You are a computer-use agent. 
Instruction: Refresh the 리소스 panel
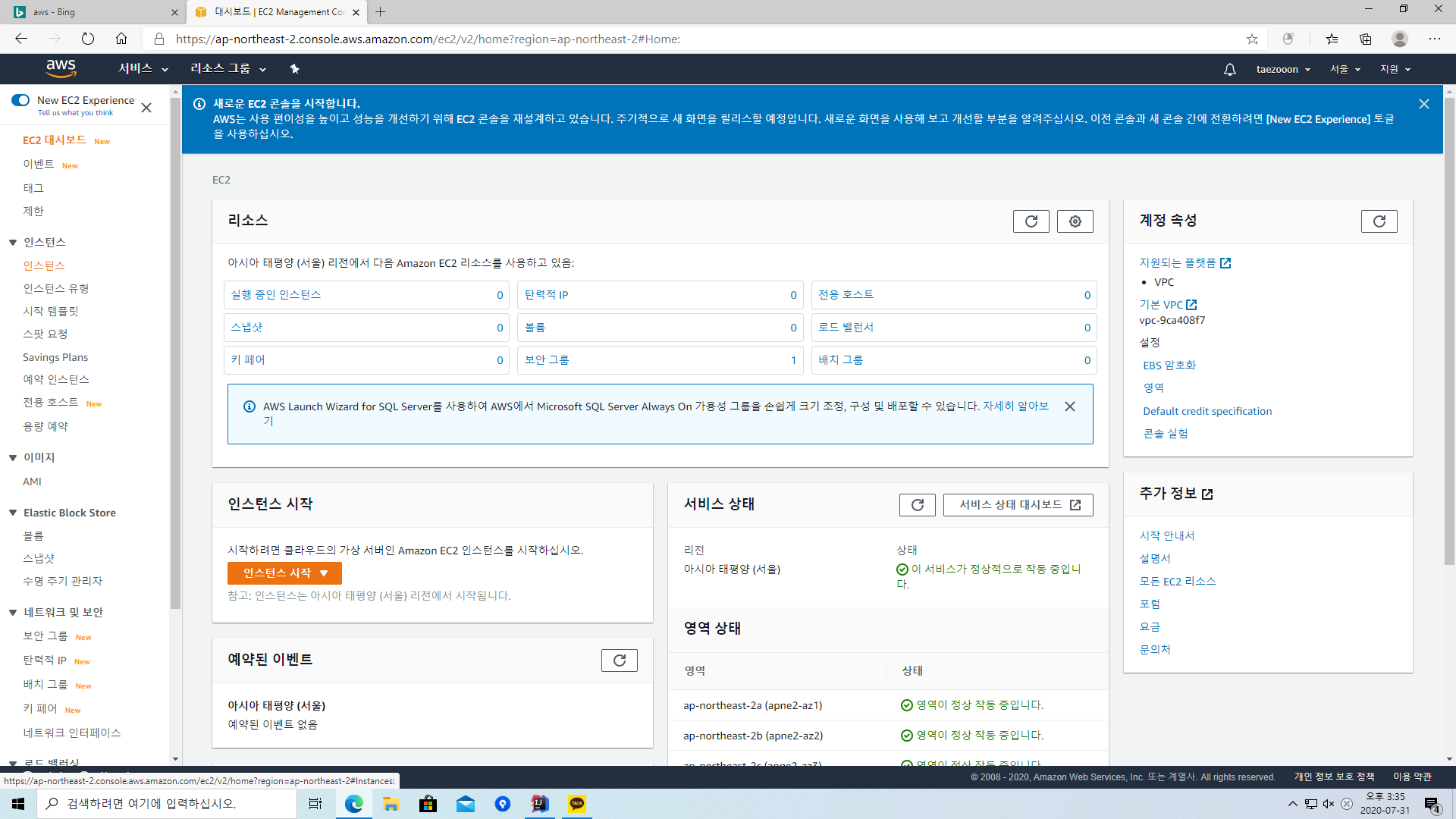click(x=1031, y=221)
